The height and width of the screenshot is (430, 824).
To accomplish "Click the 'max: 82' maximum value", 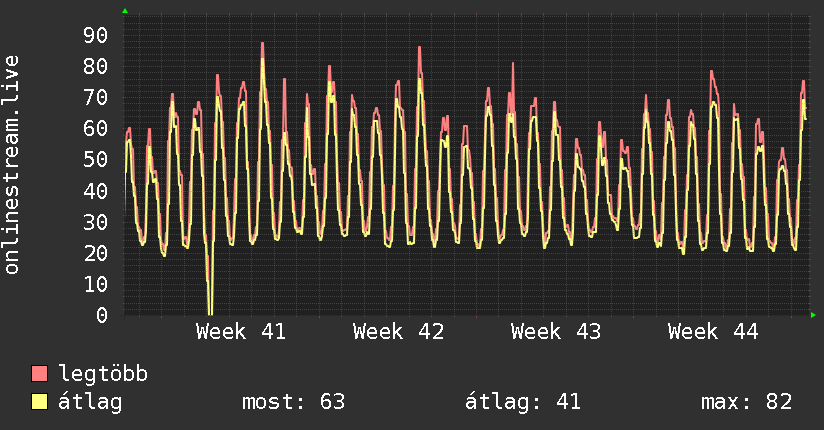I will pyautogui.click(x=746, y=402).
